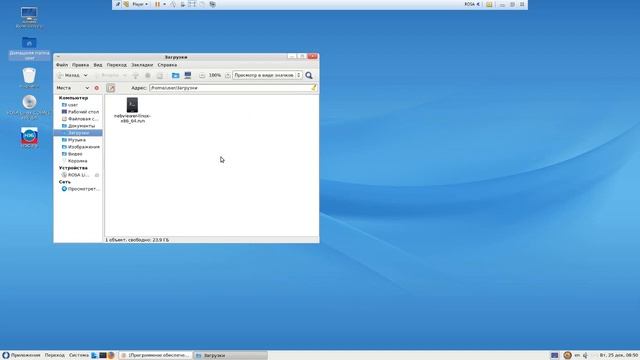Select Просмотреть сеть in the sidebar
This screenshot has height=360, width=640.
point(78,189)
